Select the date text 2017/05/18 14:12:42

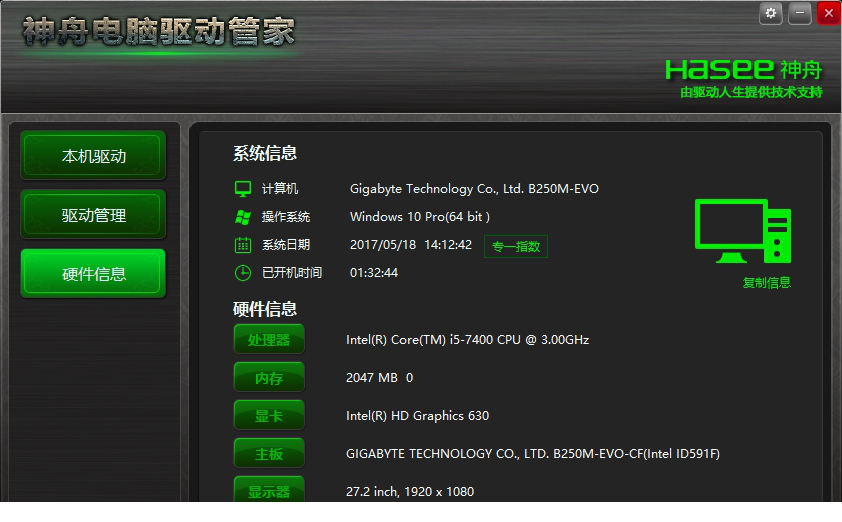(411, 245)
